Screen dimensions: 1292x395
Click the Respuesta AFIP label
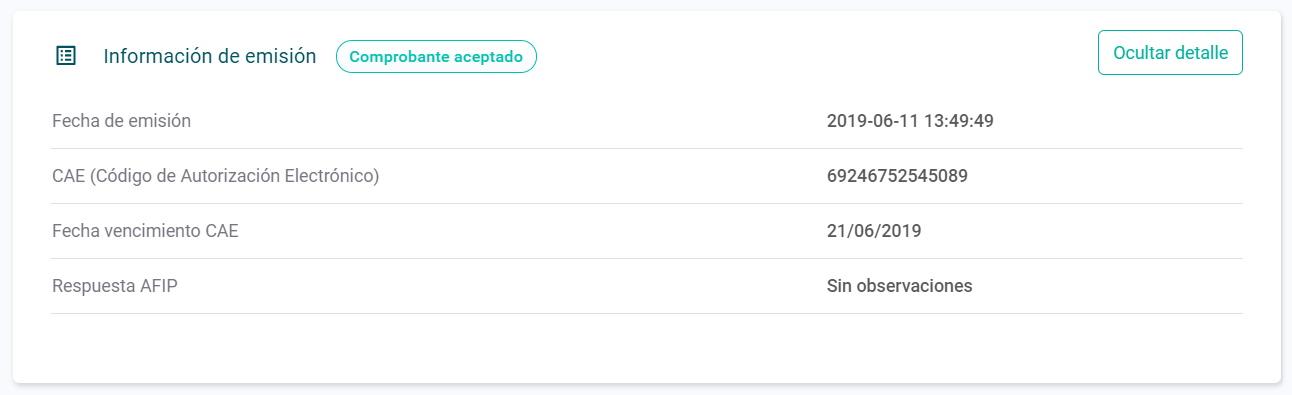pos(115,286)
